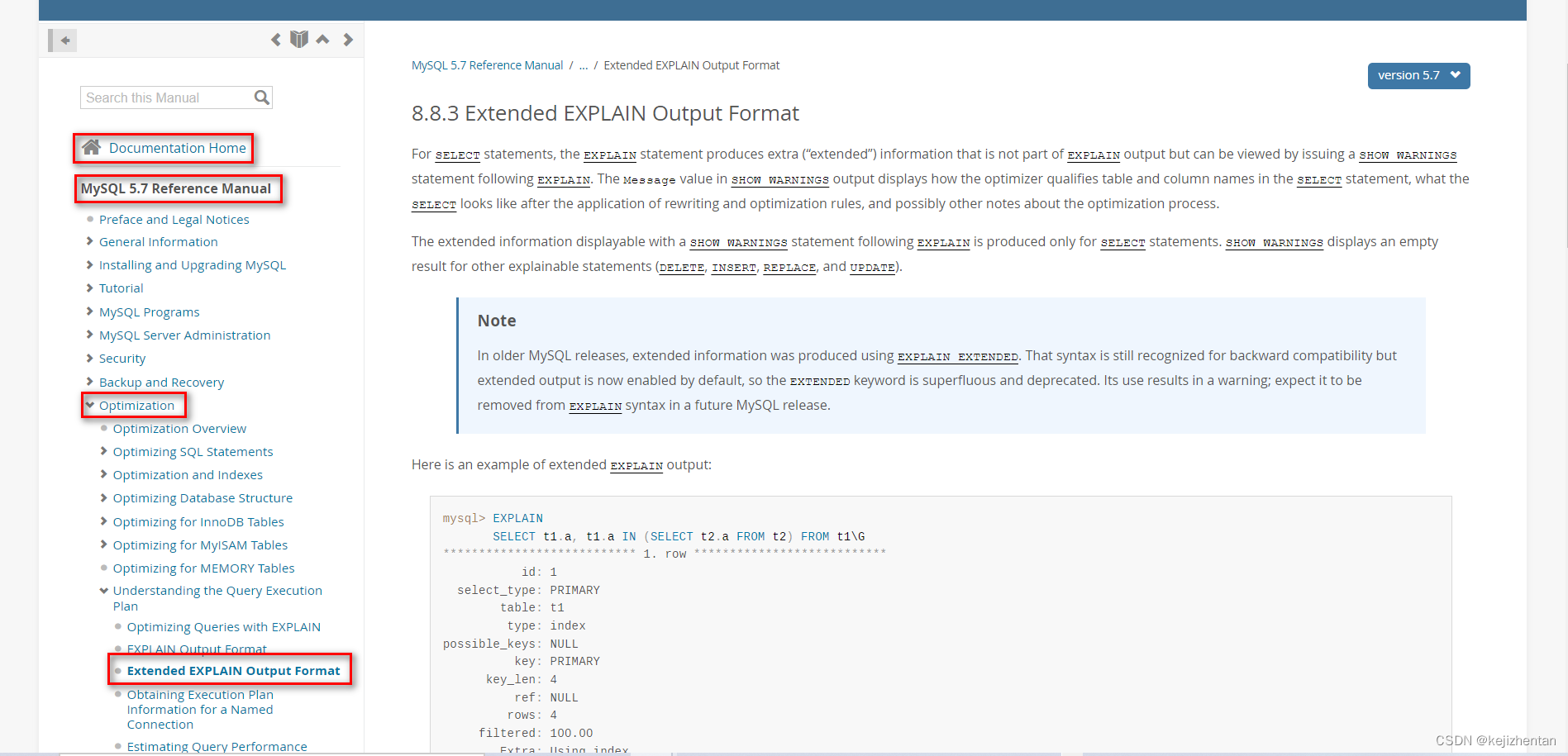
Task: Expand Optimizing Database Structure chevron
Action: (103, 497)
